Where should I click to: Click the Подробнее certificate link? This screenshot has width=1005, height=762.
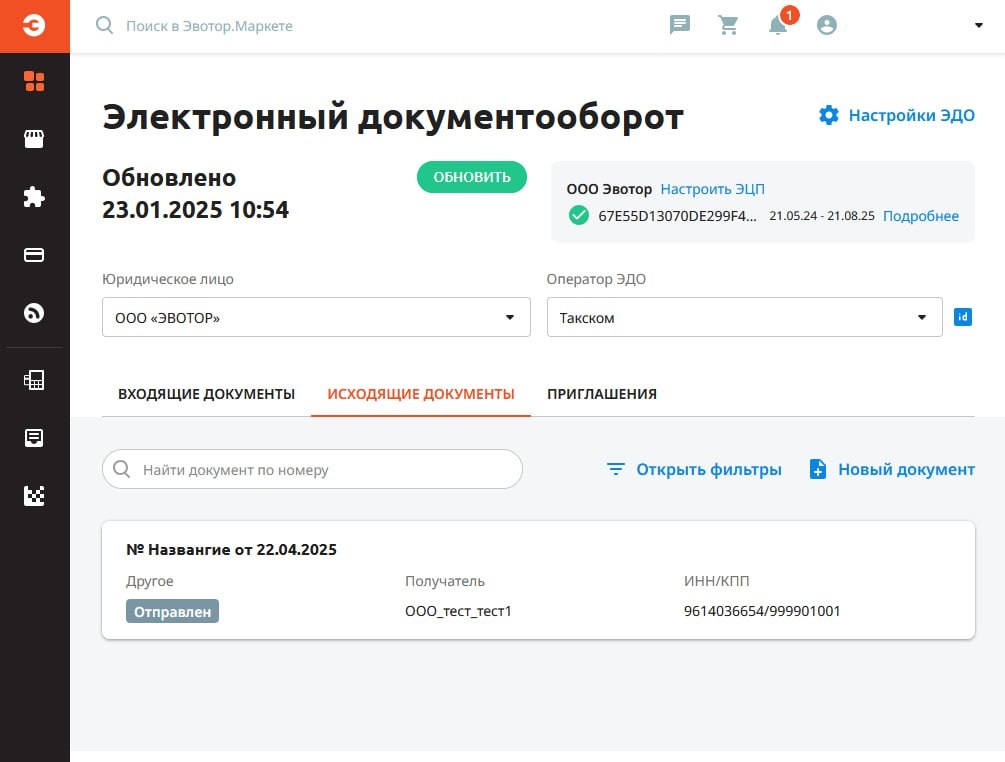click(920, 216)
